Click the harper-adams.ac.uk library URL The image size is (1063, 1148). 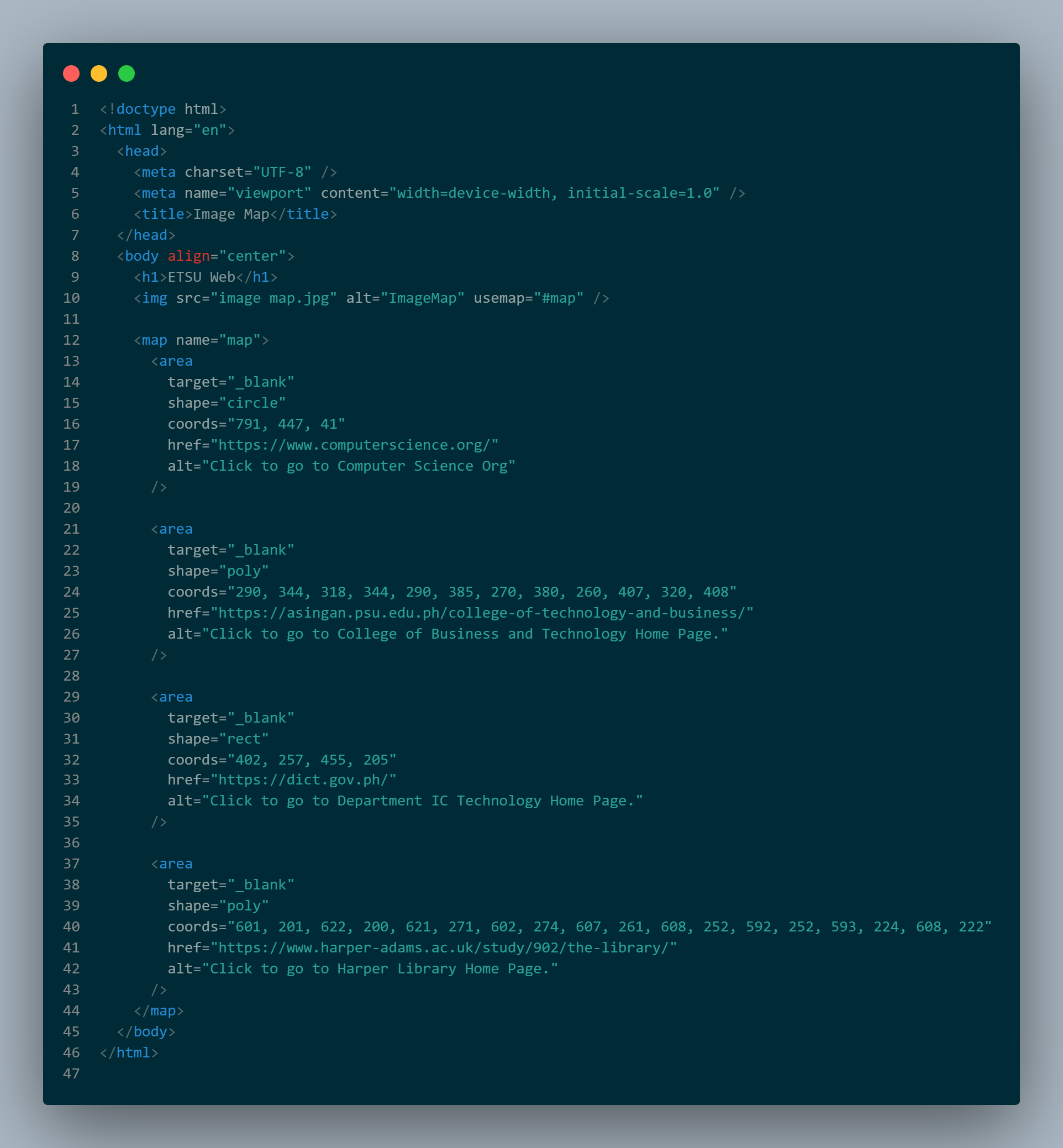(444, 948)
